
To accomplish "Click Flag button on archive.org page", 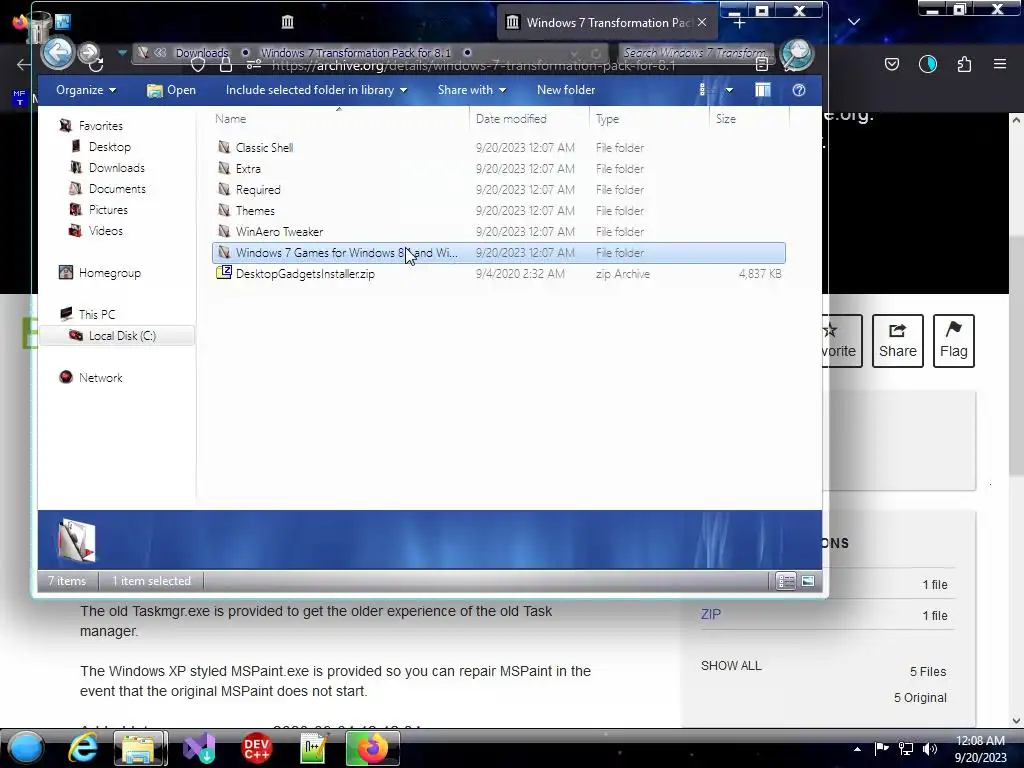I will click(x=953, y=341).
